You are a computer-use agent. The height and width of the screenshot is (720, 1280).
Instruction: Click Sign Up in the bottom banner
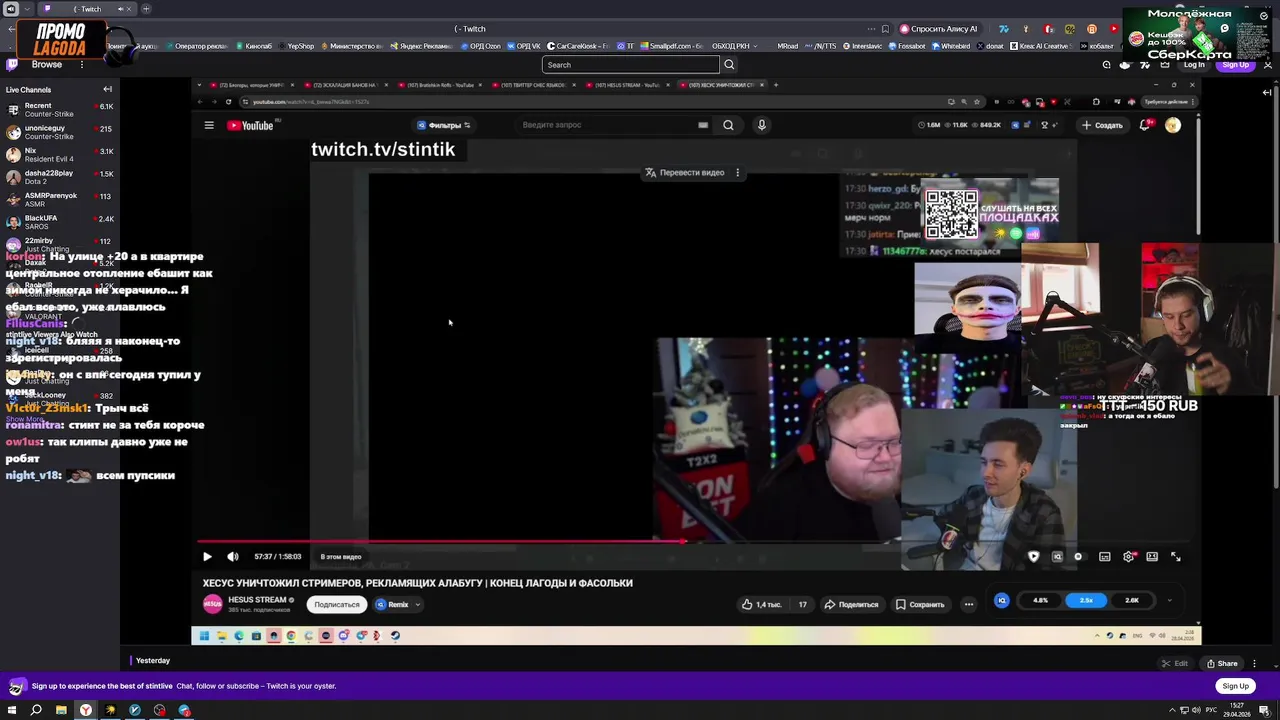coord(1235,686)
